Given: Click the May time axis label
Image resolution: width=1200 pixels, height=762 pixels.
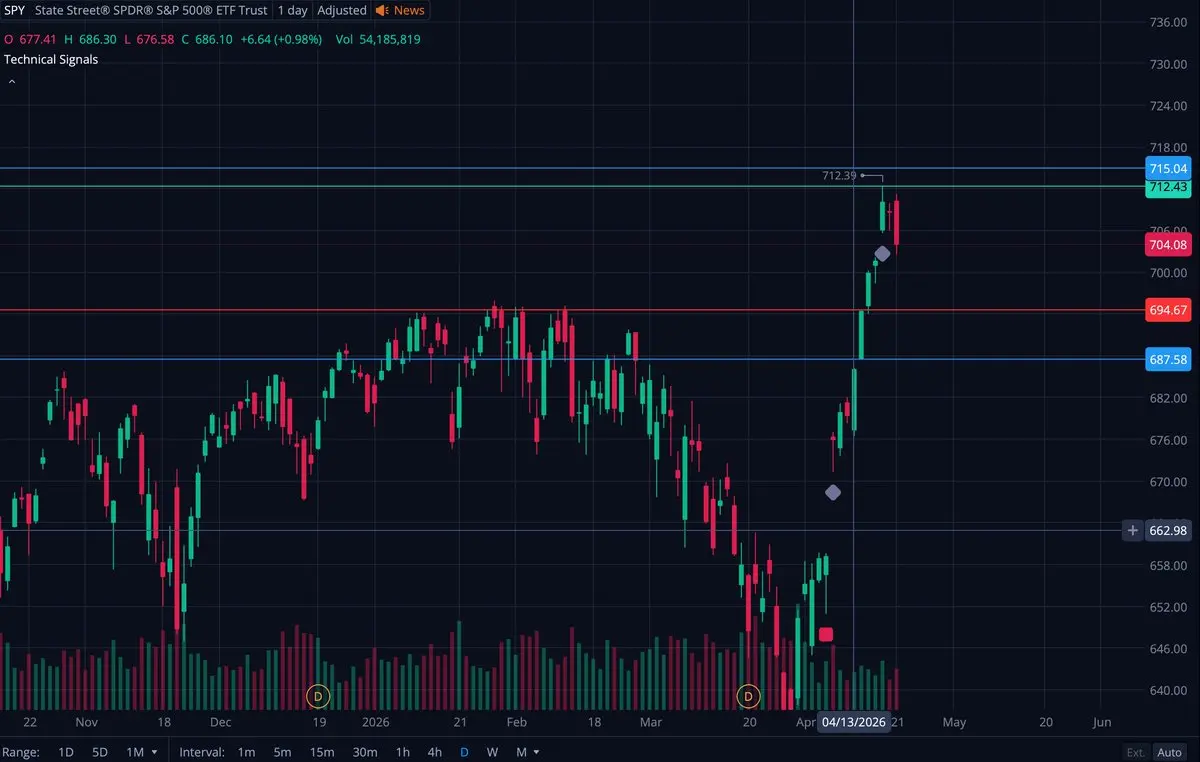Looking at the screenshot, I should (x=954, y=722).
